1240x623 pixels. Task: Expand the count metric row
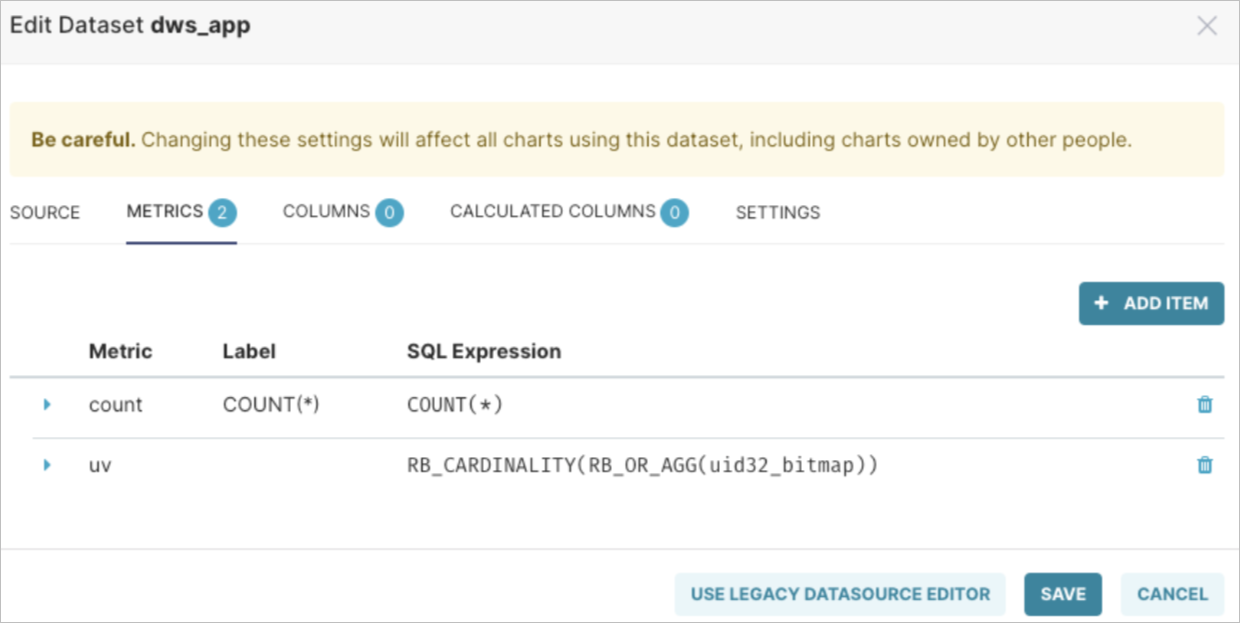[x=46, y=405]
